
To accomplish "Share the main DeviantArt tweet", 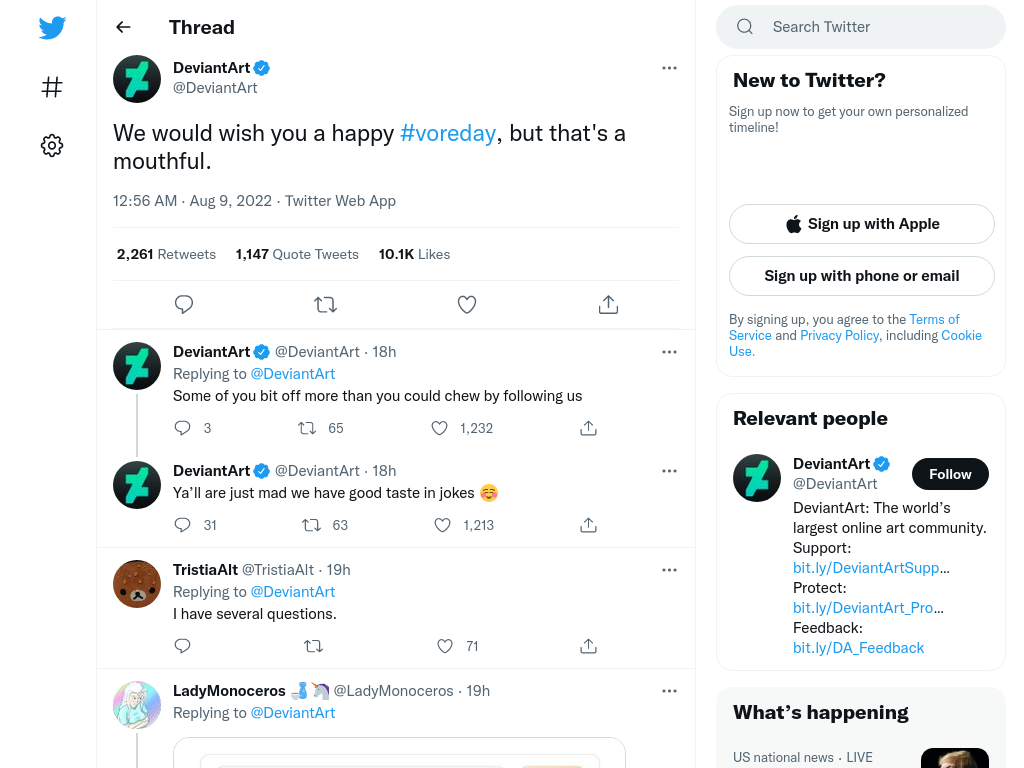I will (x=608, y=304).
